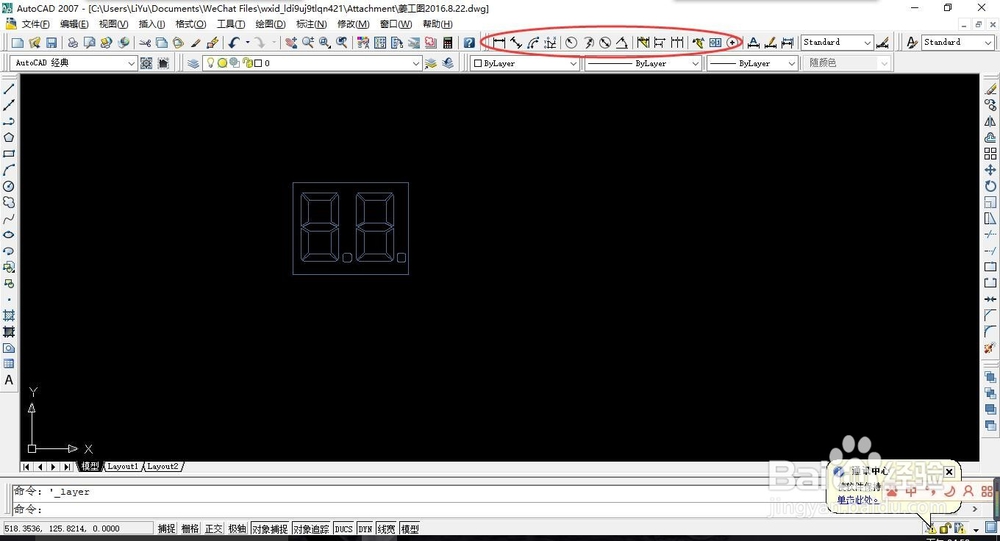Open the 编辑(E) menu
The image size is (1000, 541).
[x=74, y=24]
